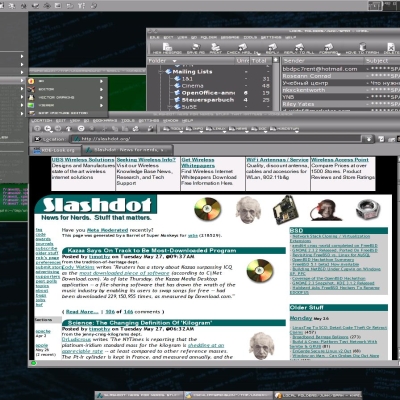Select the Cinema mailing list folder
The image size is (400, 400).
coord(192,86)
